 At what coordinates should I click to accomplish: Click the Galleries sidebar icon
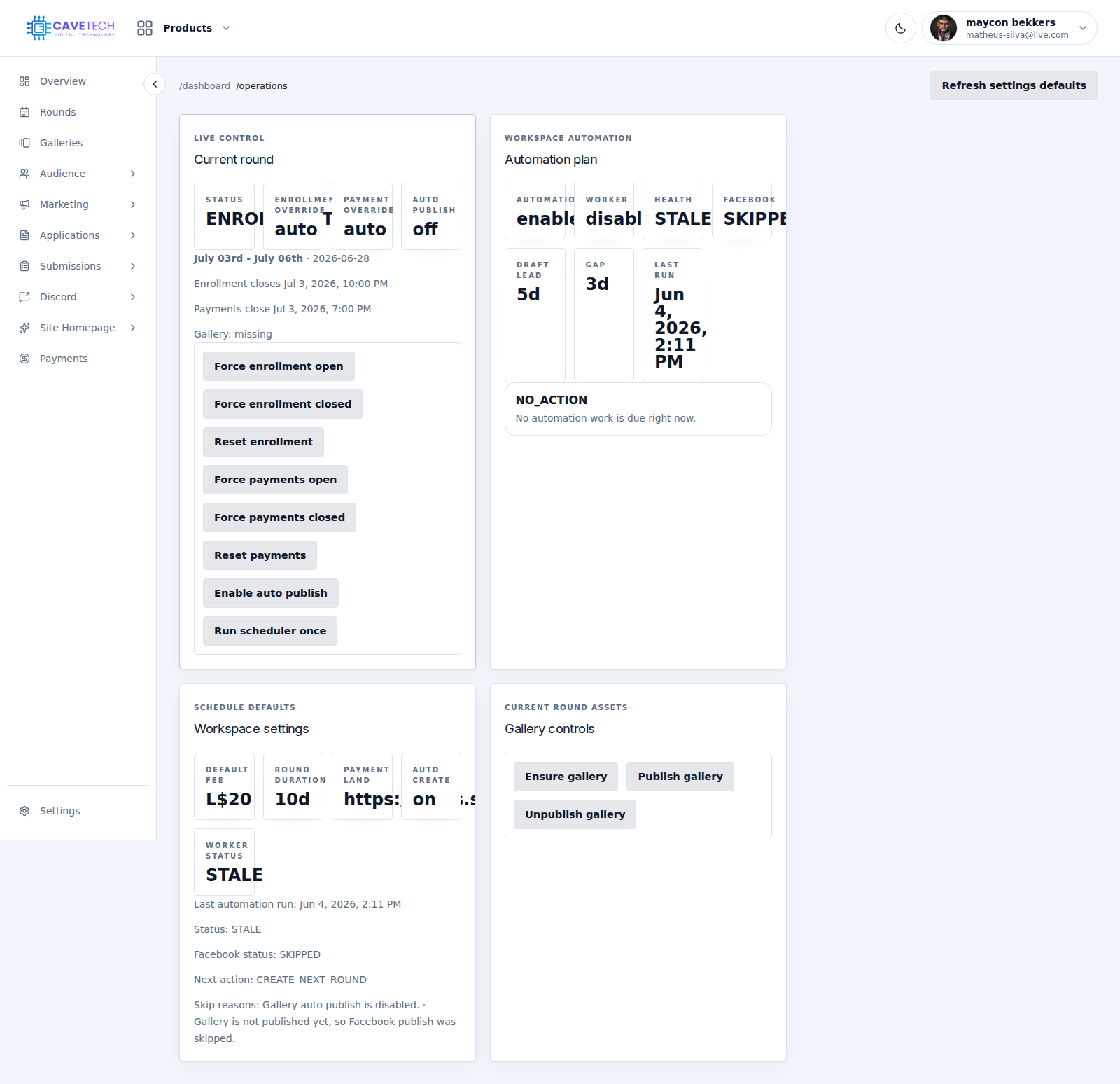24,143
